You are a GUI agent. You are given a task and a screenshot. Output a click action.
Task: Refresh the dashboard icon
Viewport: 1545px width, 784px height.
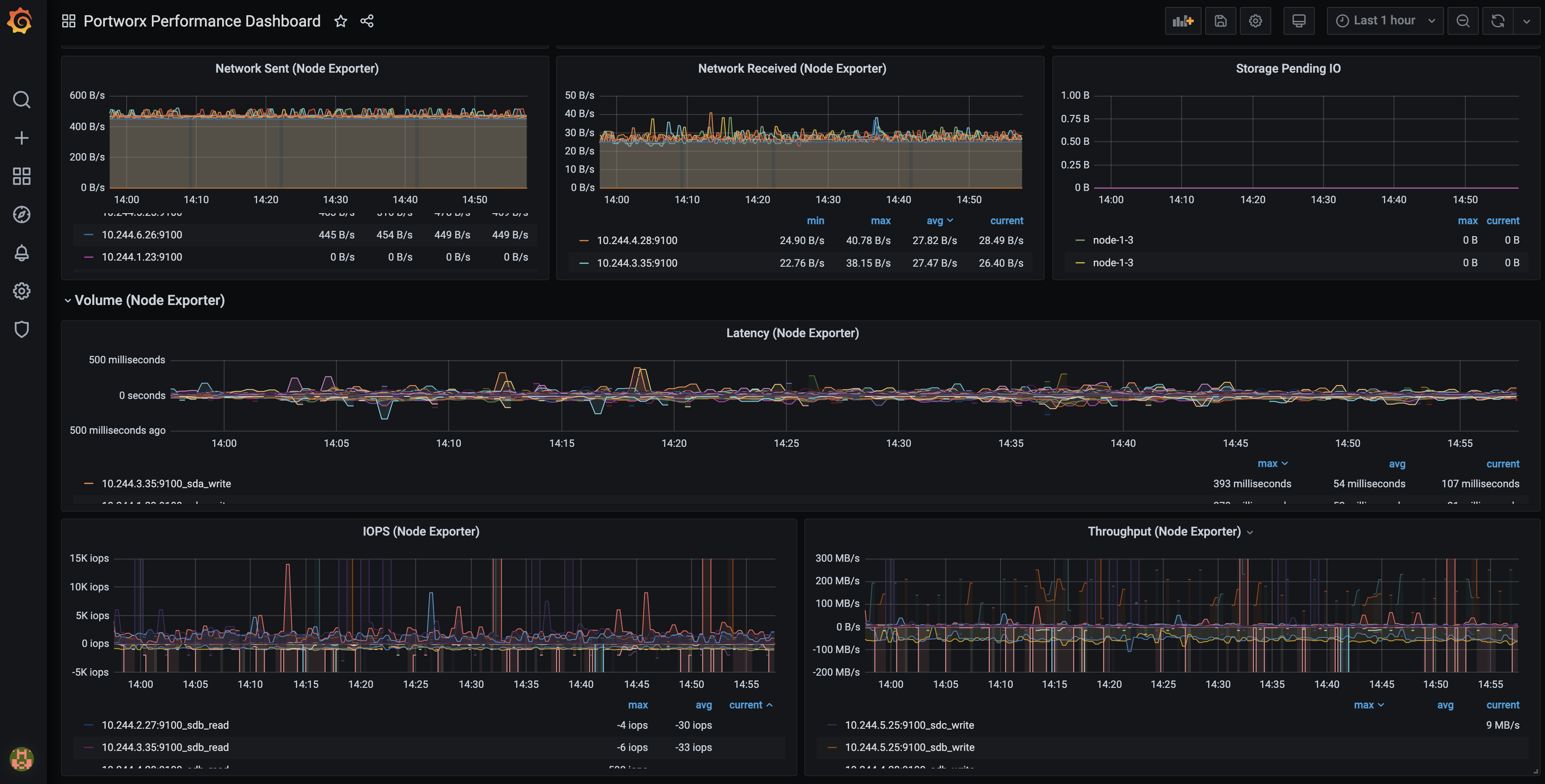coord(1498,21)
